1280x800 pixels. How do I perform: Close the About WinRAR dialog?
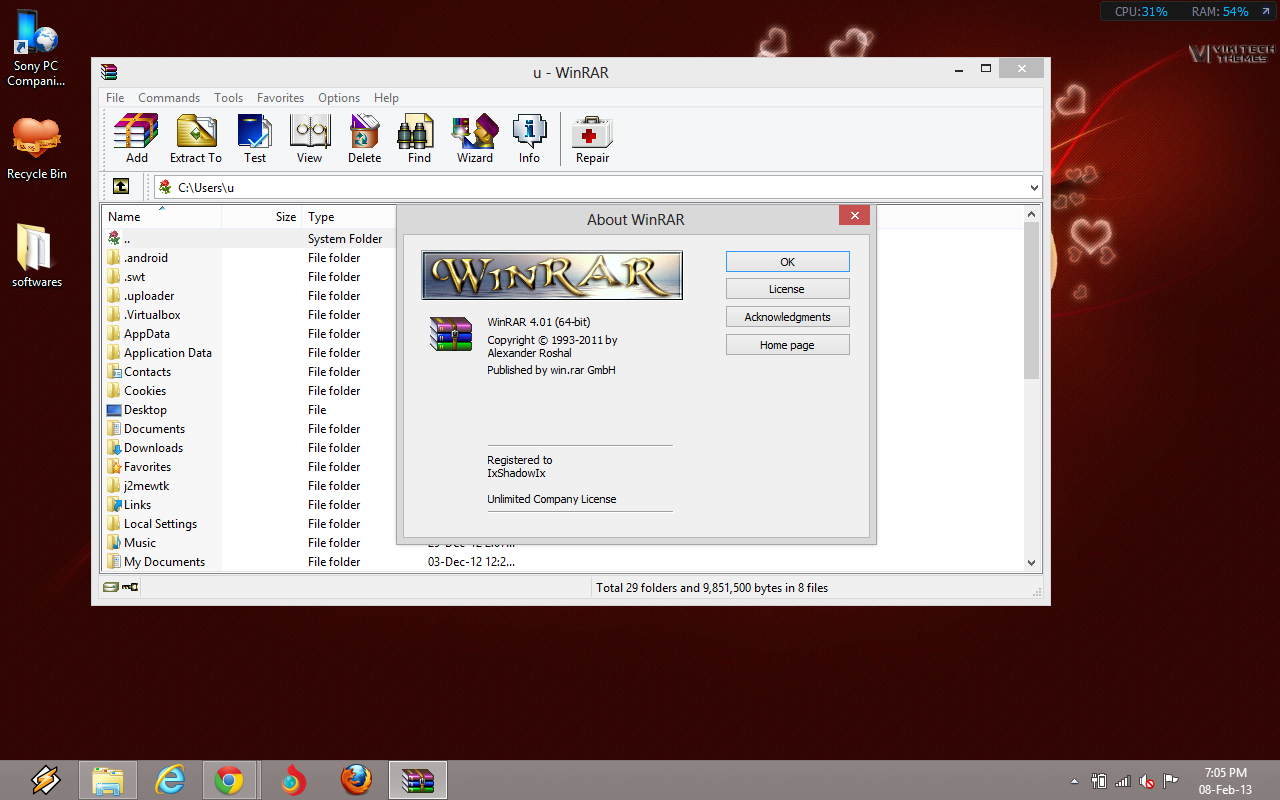point(853,215)
